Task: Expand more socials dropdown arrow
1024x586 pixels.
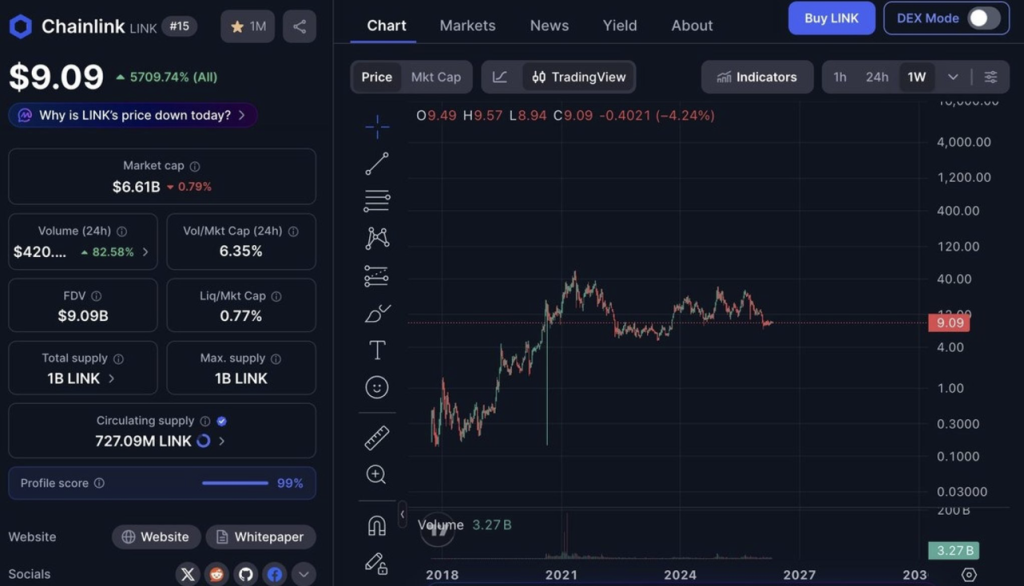Action: tap(304, 574)
